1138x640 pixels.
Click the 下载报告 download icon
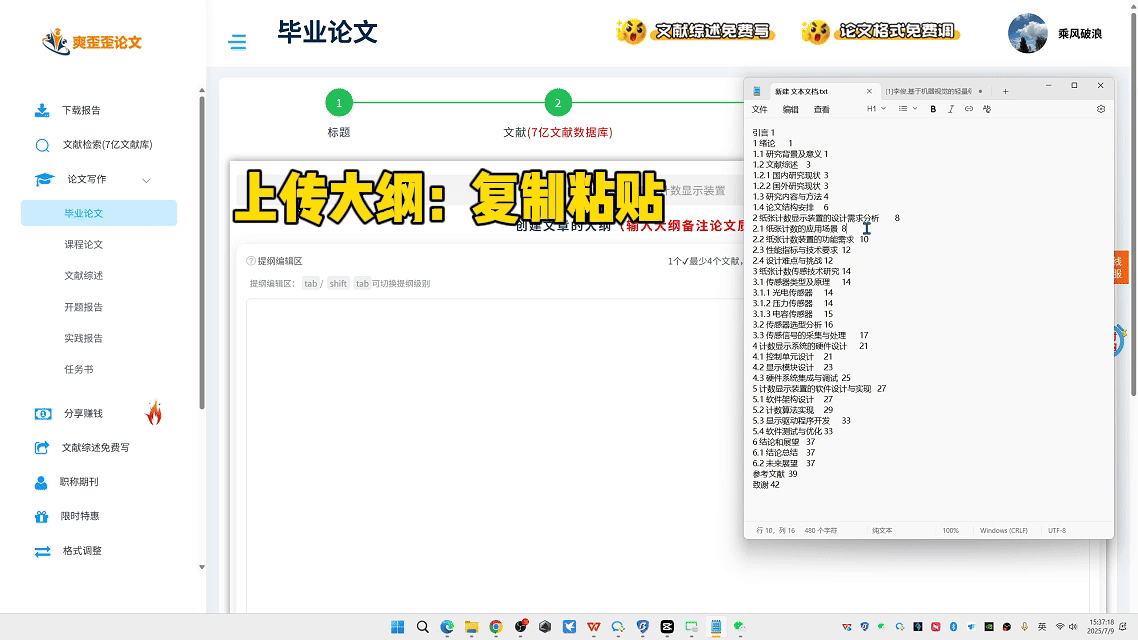pos(42,110)
